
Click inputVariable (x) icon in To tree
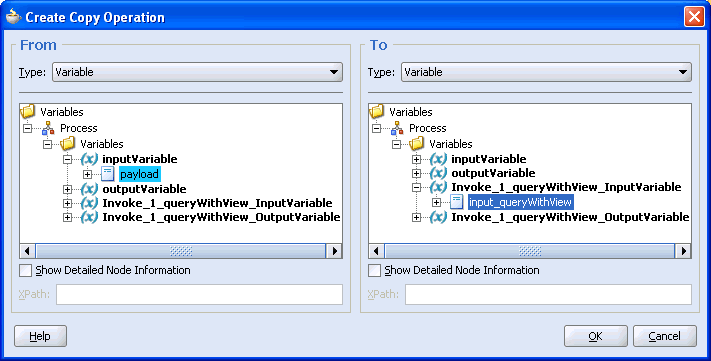[x=438, y=159]
